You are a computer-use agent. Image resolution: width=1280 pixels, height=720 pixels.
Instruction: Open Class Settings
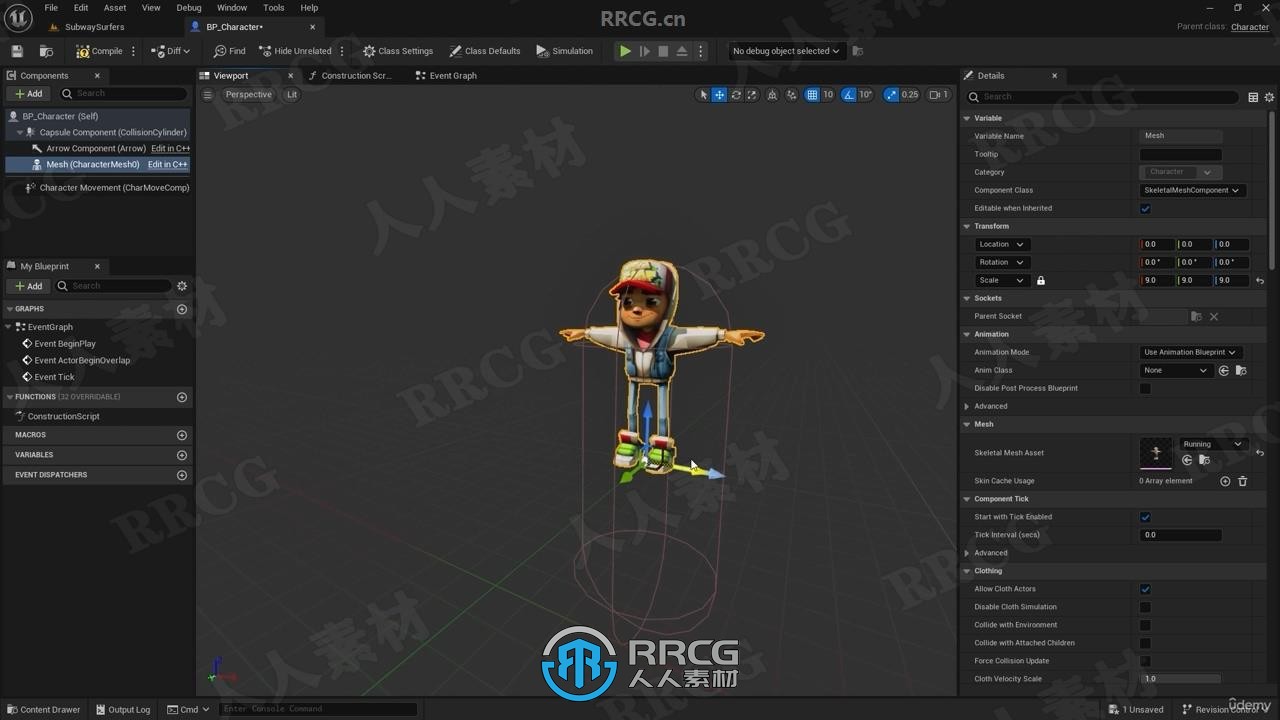pyautogui.click(x=397, y=51)
